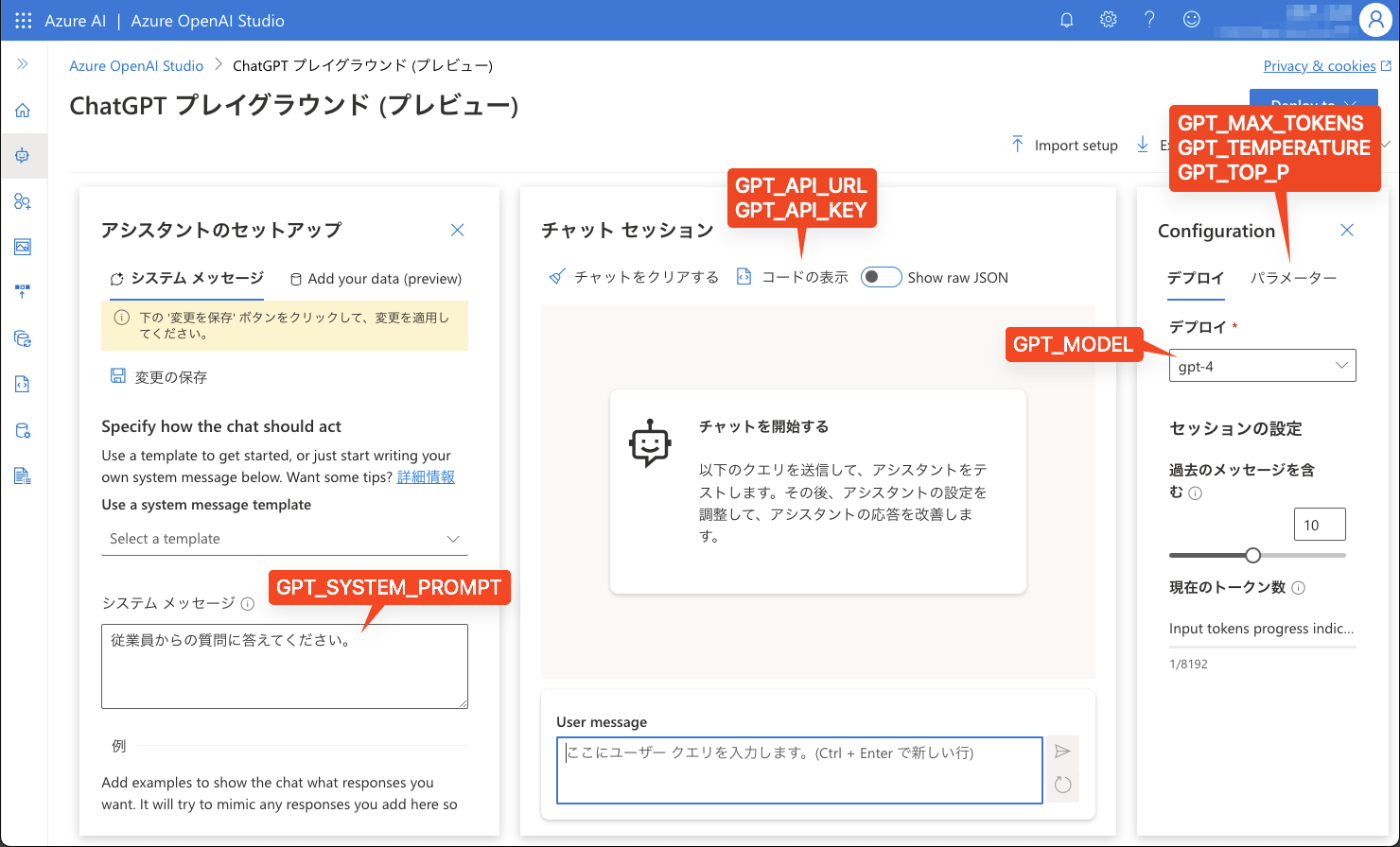Click the send message arrow icon
1400x847 pixels.
pyautogui.click(x=1062, y=751)
